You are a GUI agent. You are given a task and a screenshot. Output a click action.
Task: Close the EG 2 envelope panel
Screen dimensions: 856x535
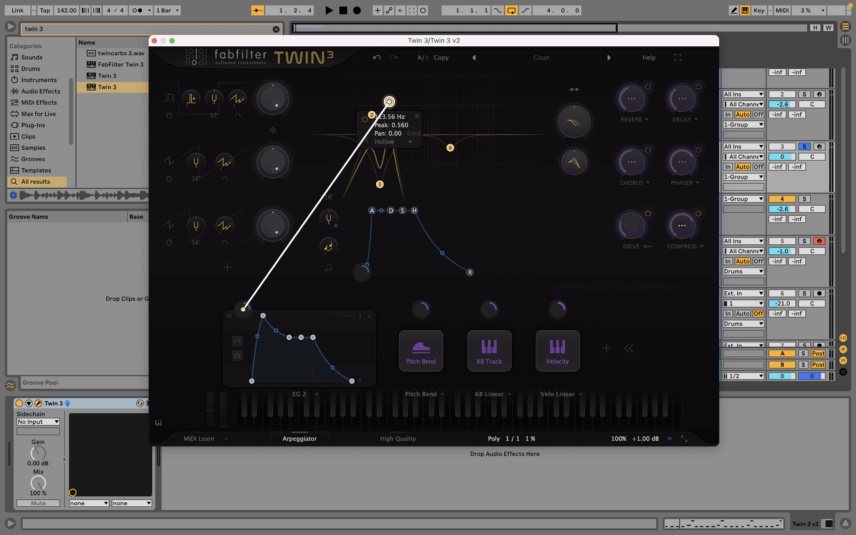click(370, 316)
